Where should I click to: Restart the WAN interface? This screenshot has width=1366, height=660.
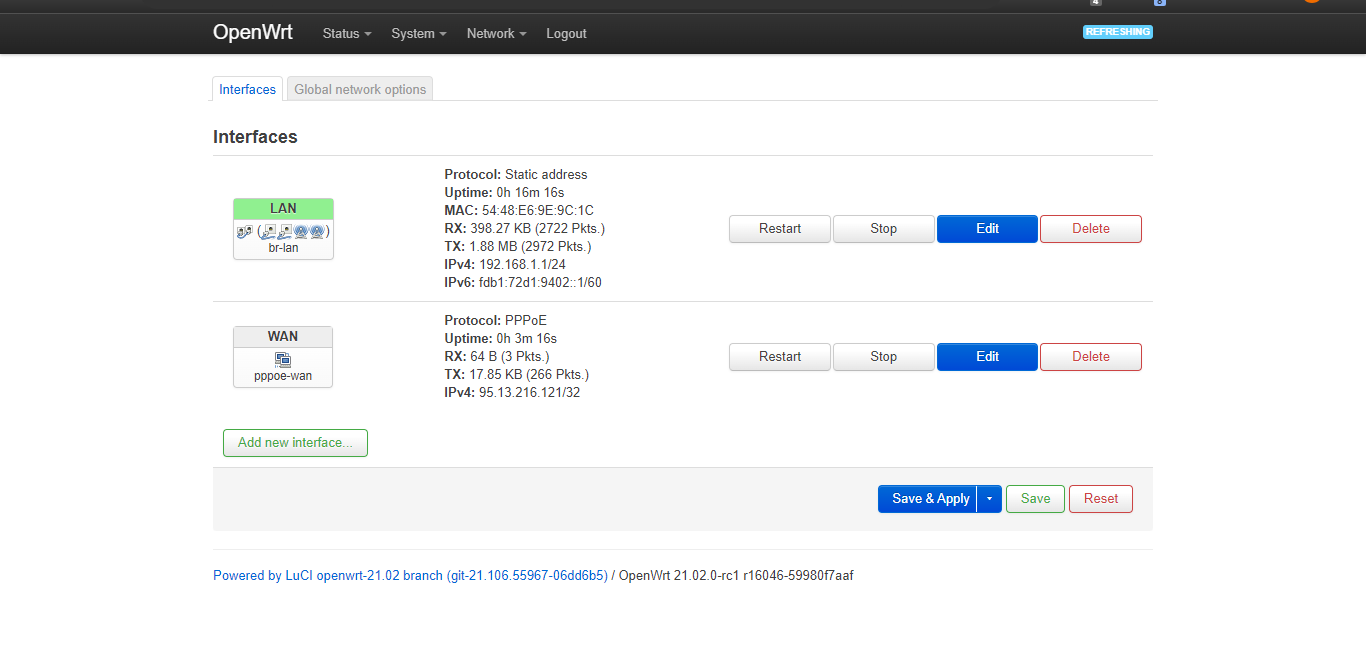click(x=780, y=356)
